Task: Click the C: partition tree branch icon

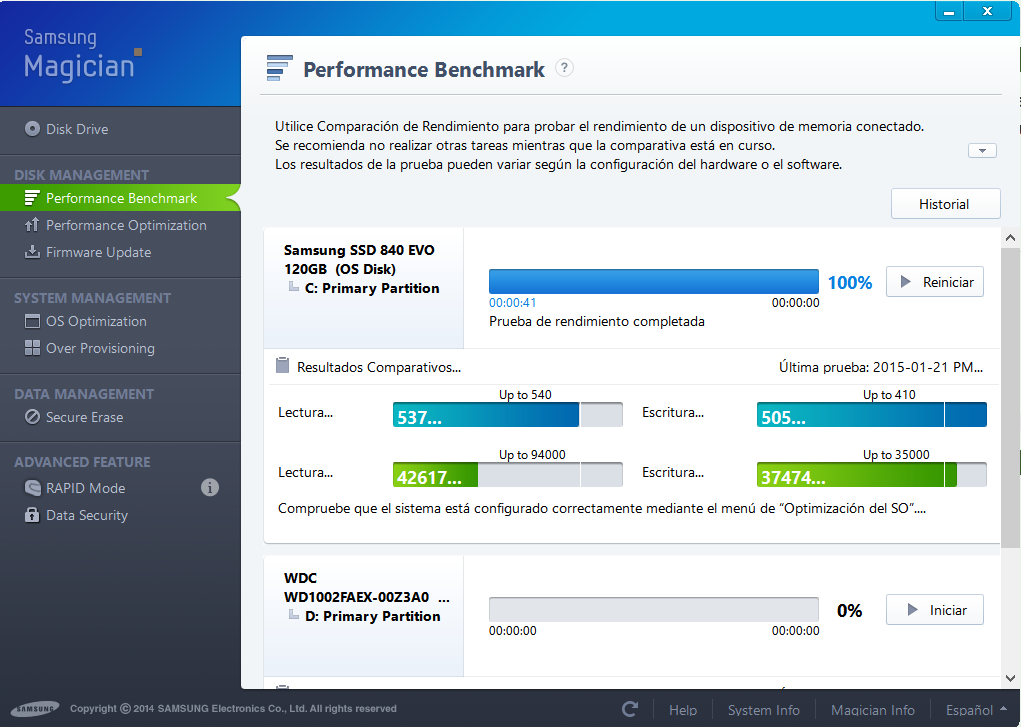Action: pyautogui.click(x=294, y=287)
